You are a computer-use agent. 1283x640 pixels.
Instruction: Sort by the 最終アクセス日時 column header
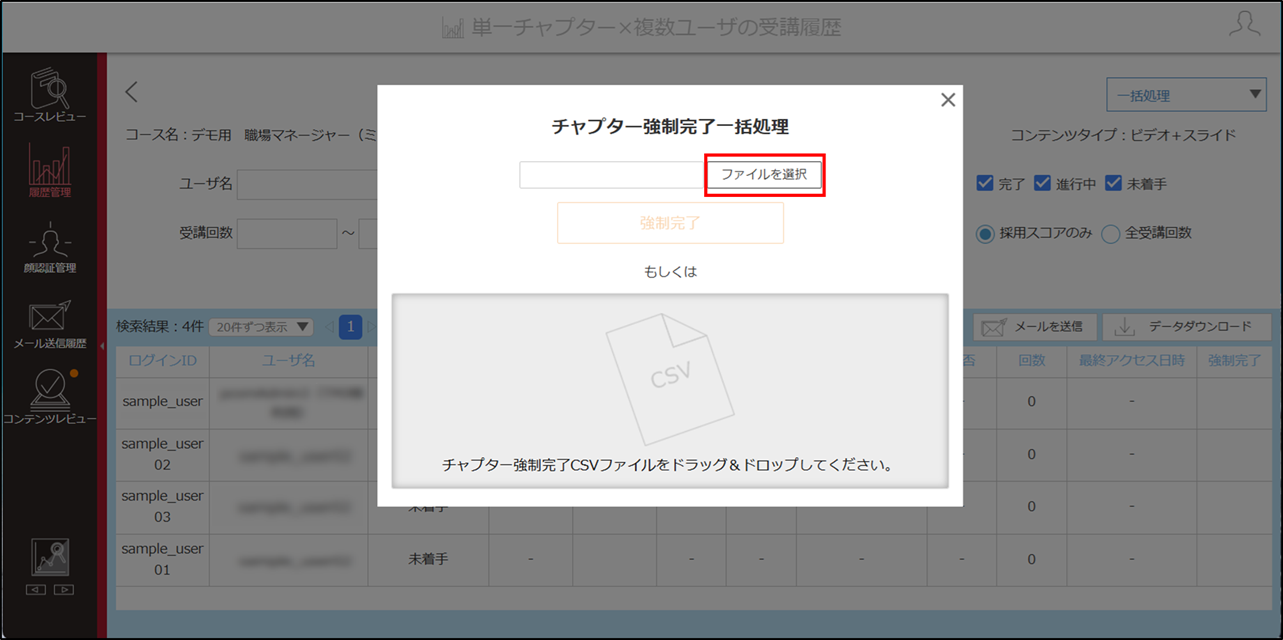point(1131,360)
